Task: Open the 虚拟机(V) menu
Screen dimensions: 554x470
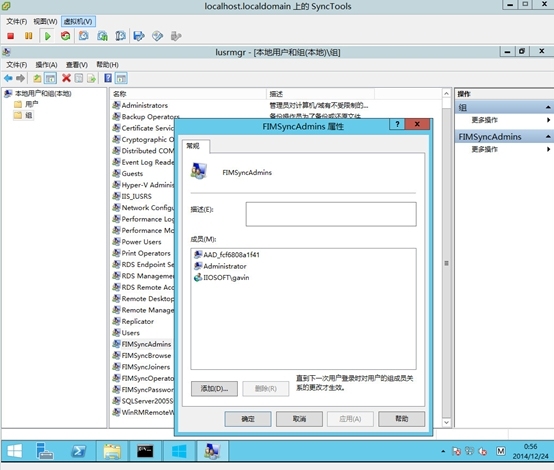Action: coord(78,22)
